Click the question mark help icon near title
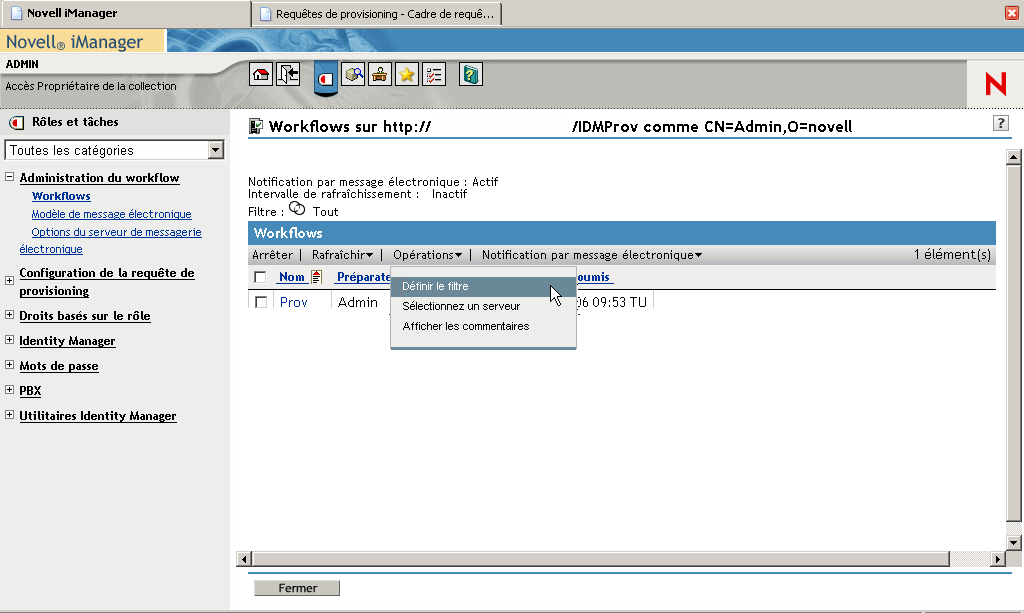Viewport: 1024px width, 613px height. pyautogui.click(x=1000, y=123)
